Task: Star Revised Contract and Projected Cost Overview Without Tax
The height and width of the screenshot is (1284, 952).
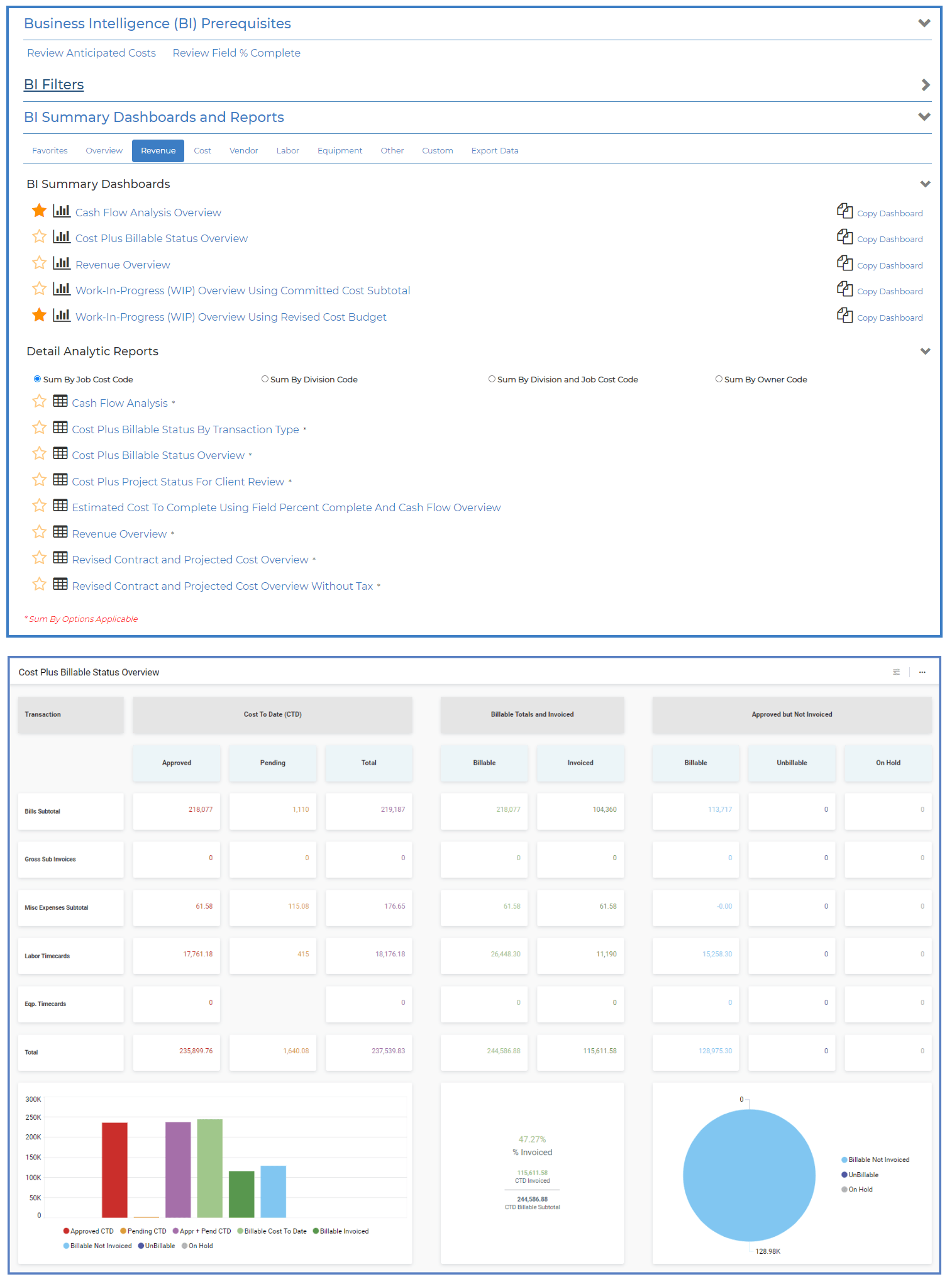Action: [x=39, y=584]
